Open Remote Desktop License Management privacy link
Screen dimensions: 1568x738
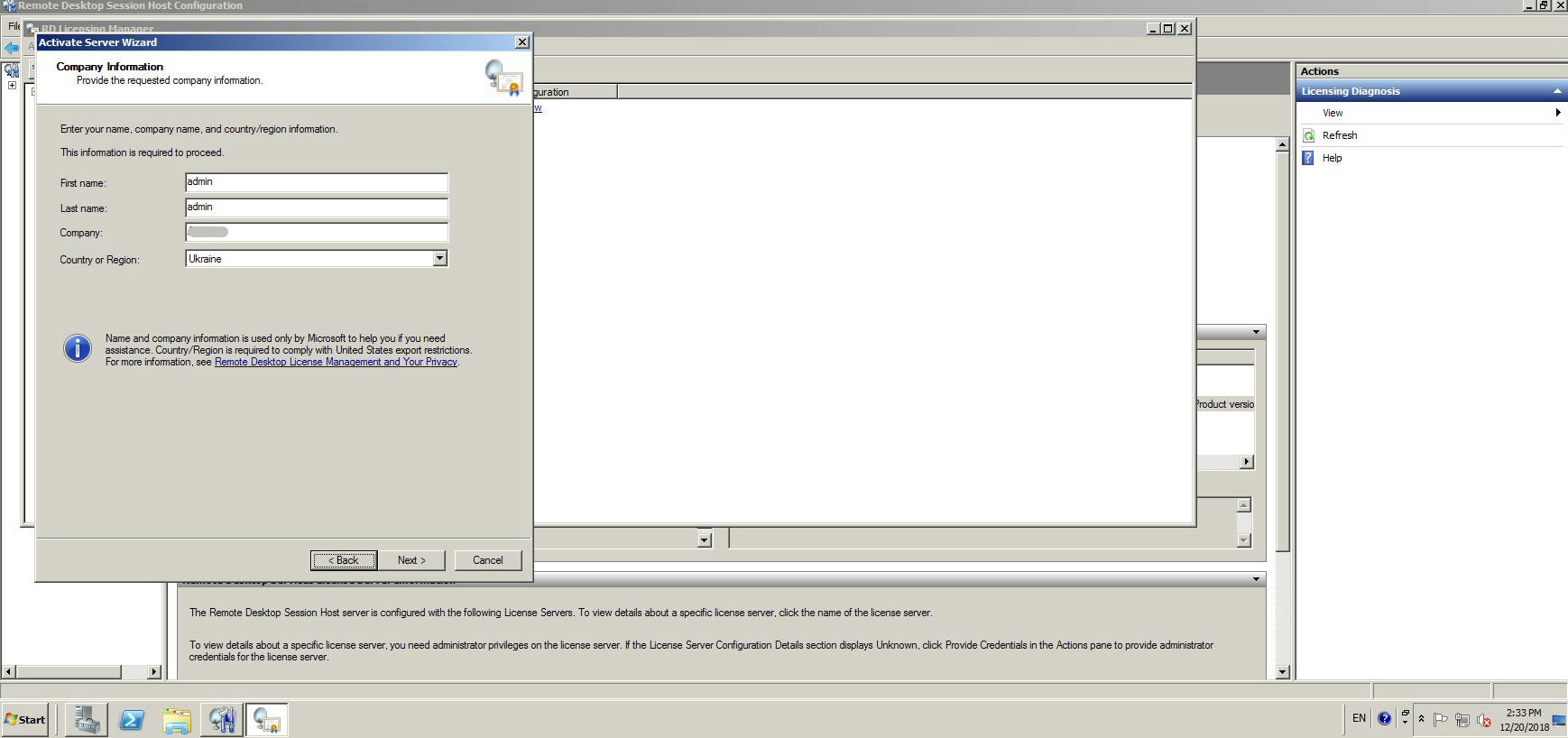[x=336, y=362]
